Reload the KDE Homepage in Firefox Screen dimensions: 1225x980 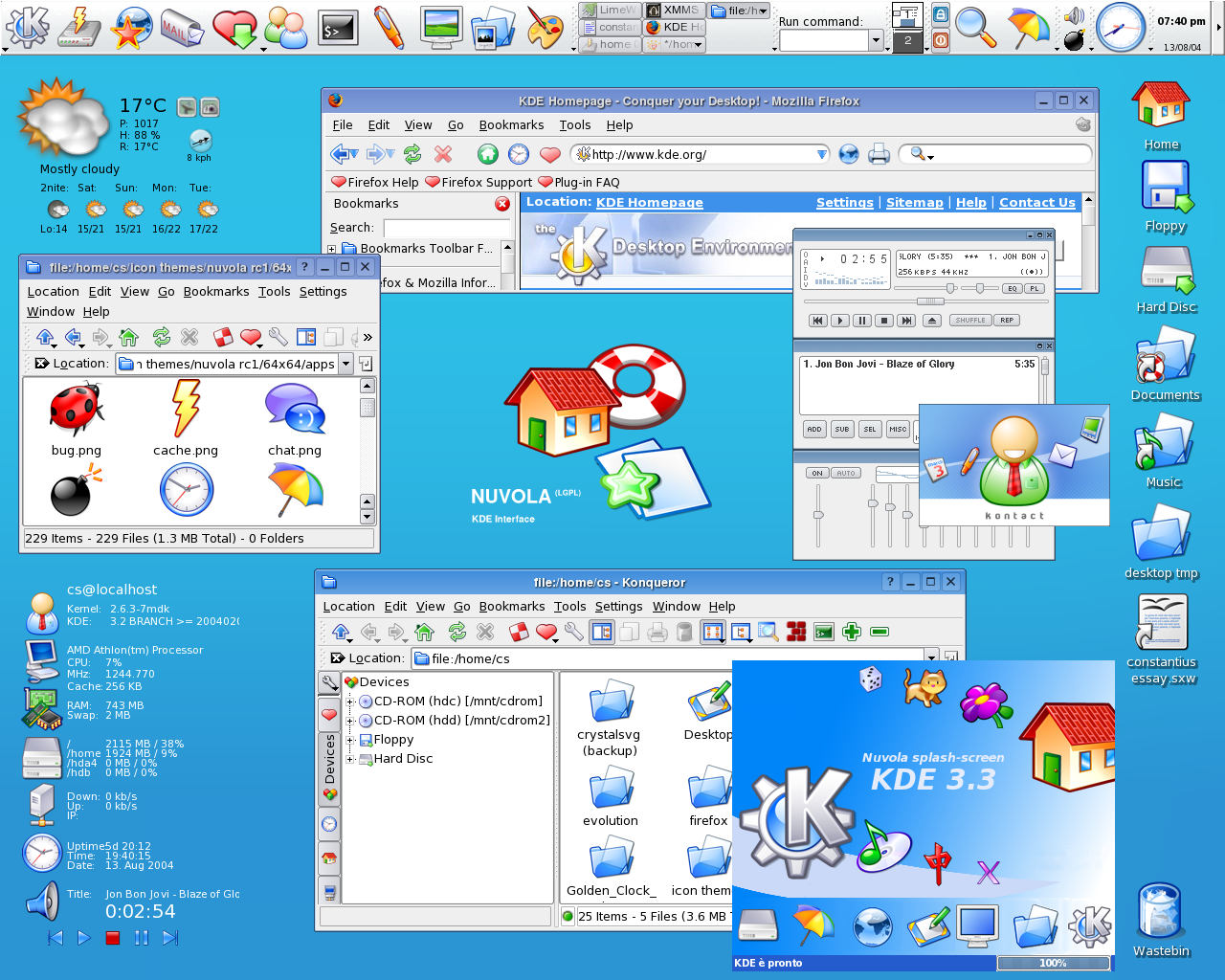pyautogui.click(x=412, y=154)
